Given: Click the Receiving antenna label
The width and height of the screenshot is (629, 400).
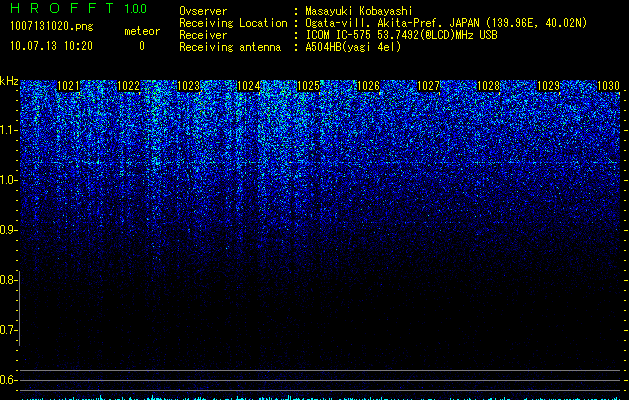Looking at the screenshot, I should point(230,47).
